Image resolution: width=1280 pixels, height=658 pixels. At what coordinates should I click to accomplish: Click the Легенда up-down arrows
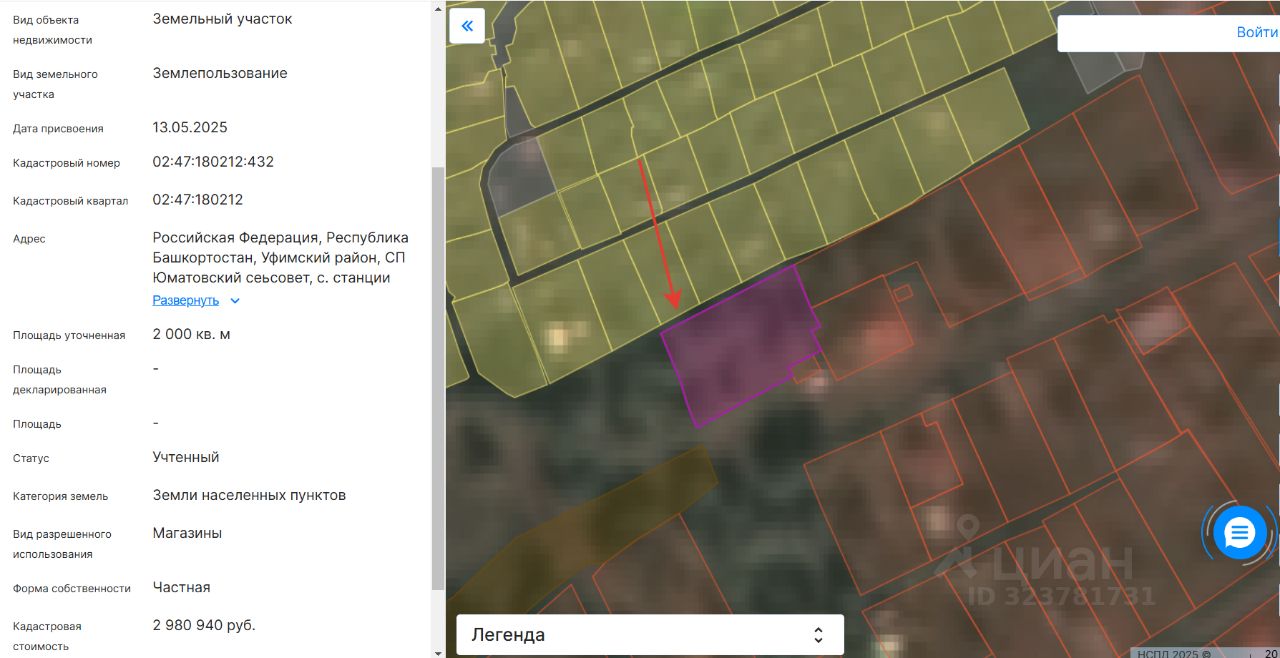(x=818, y=635)
